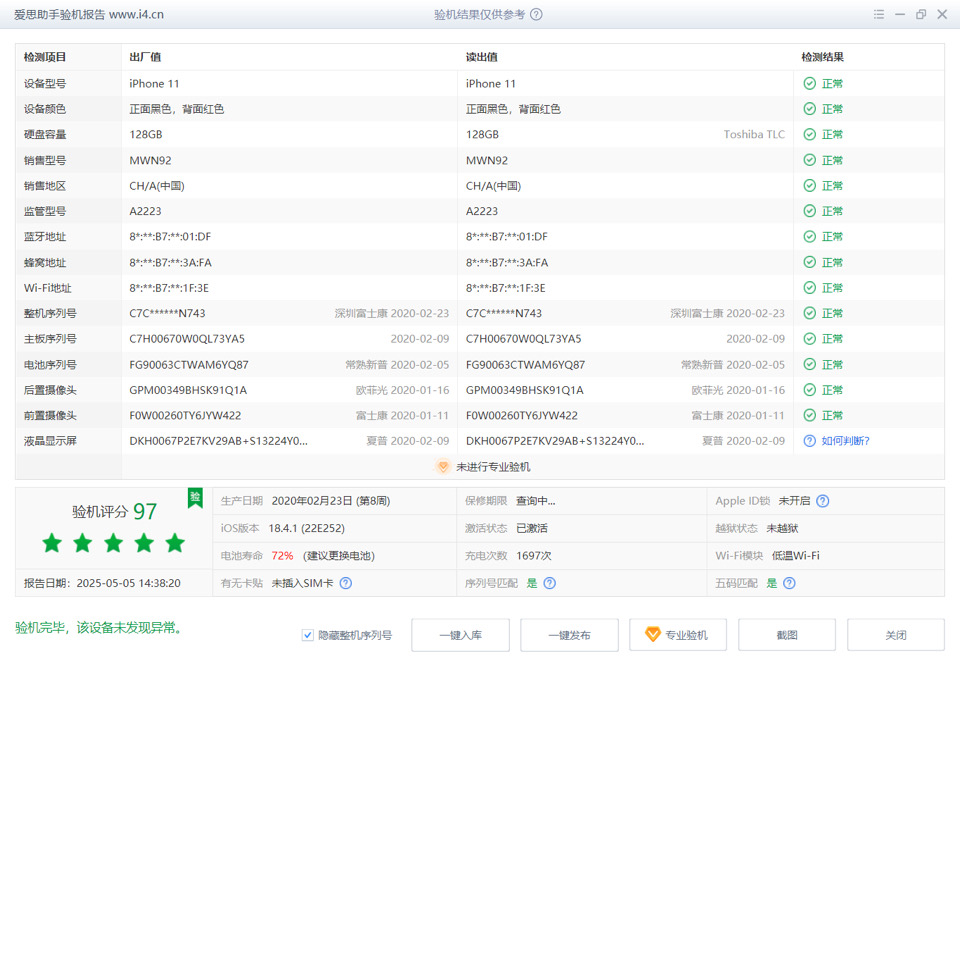
Task: Click factory battery serial FG90063CTWAM6YQ87
Action: pyautogui.click(x=189, y=364)
